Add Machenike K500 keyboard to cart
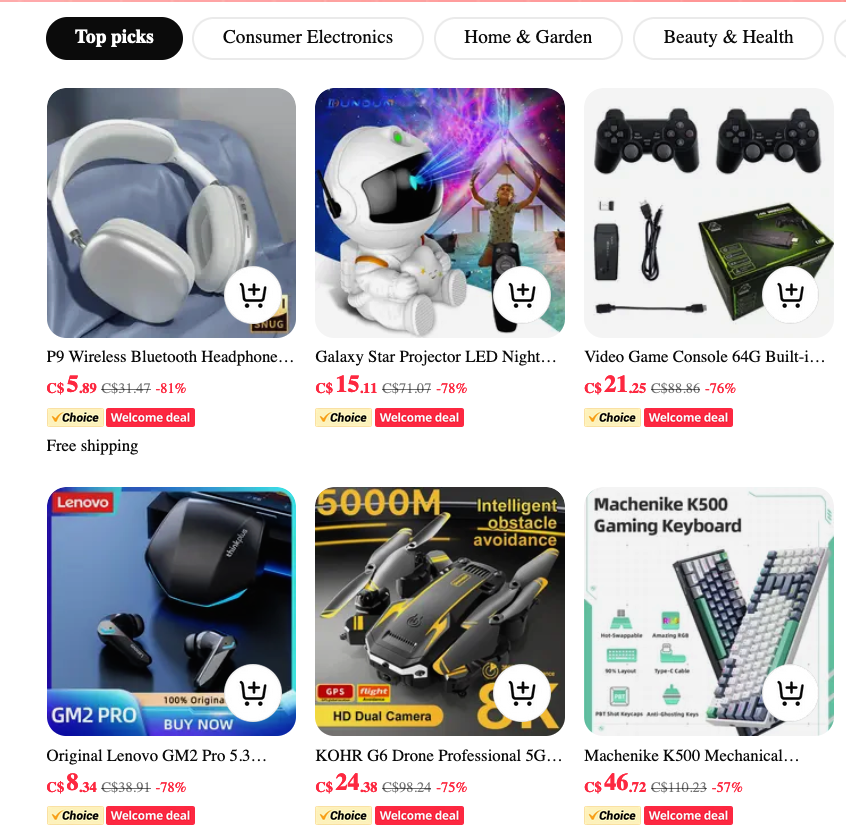This screenshot has width=846, height=835. [x=790, y=693]
